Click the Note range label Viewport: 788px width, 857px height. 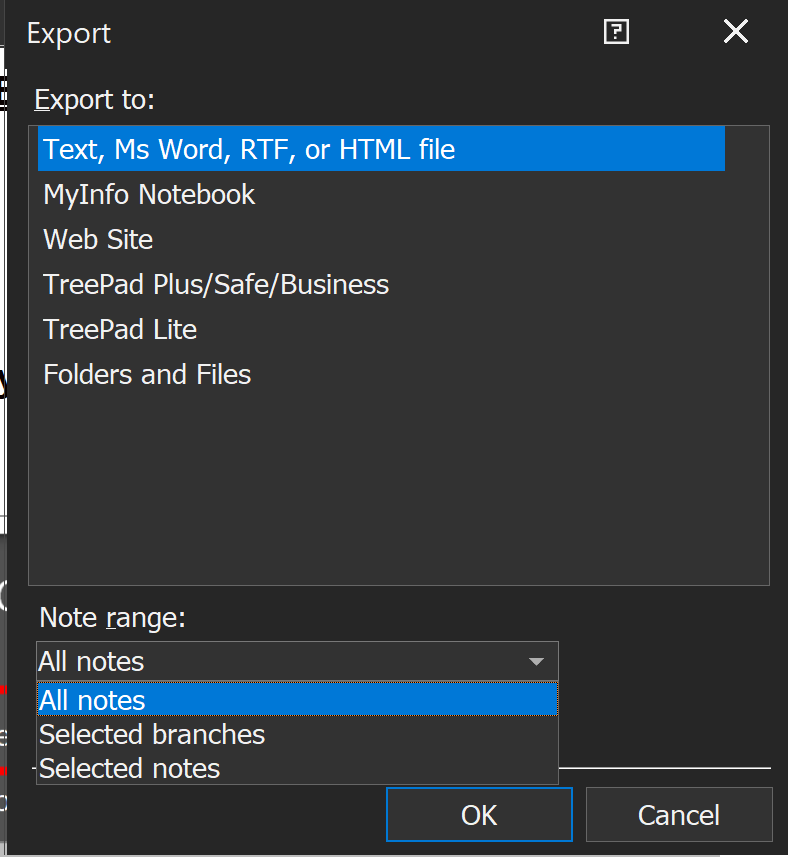tap(112, 618)
